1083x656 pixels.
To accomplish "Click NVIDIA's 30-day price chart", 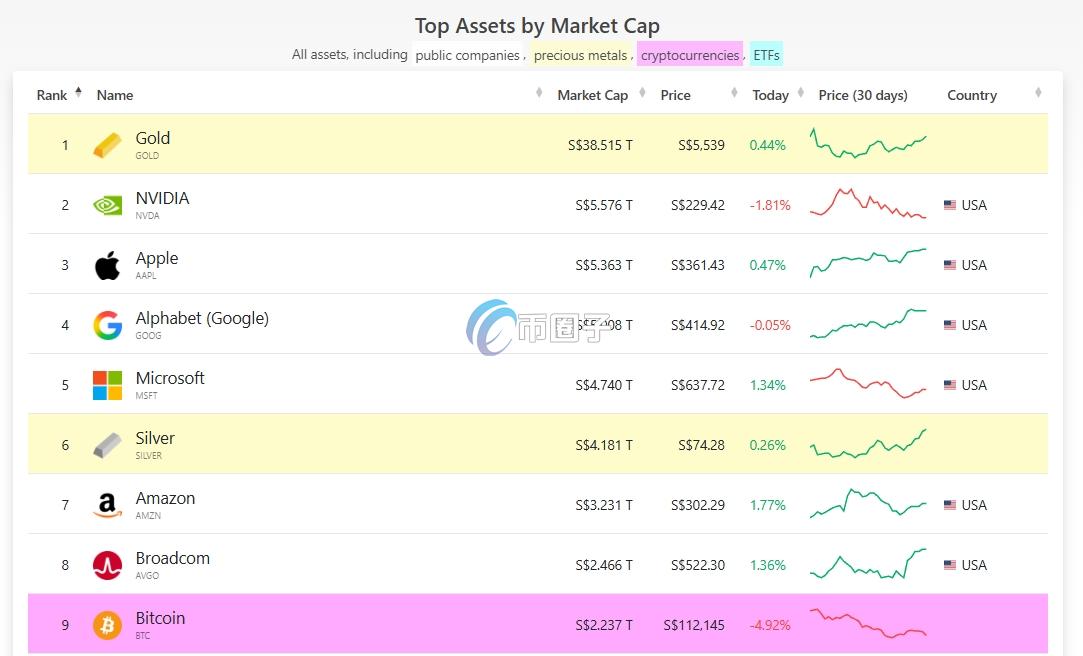I will 867,204.
